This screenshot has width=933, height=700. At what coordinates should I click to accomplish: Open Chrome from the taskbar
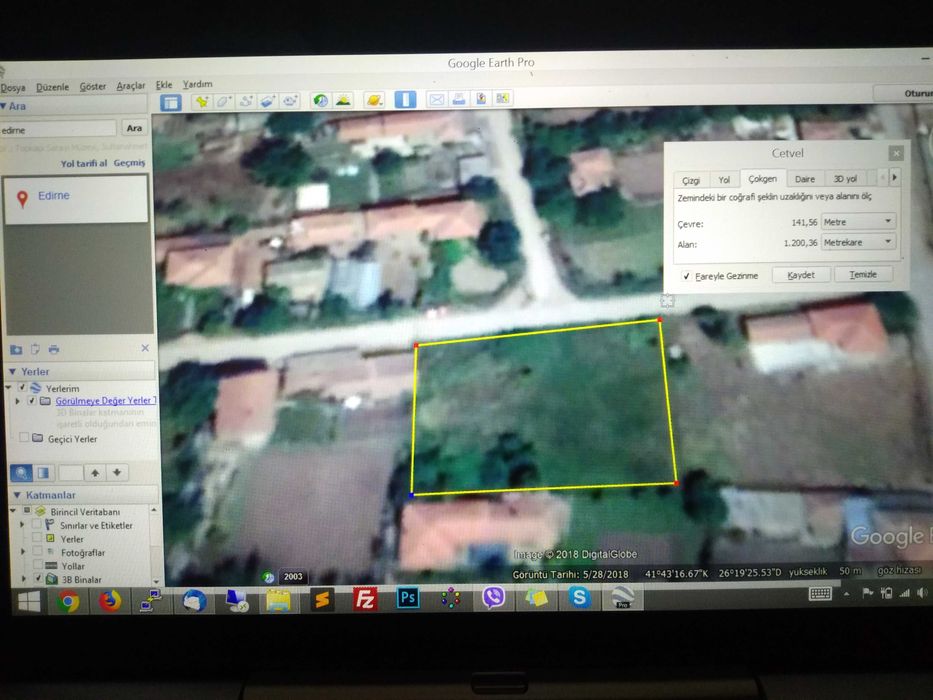(x=68, y=602)
